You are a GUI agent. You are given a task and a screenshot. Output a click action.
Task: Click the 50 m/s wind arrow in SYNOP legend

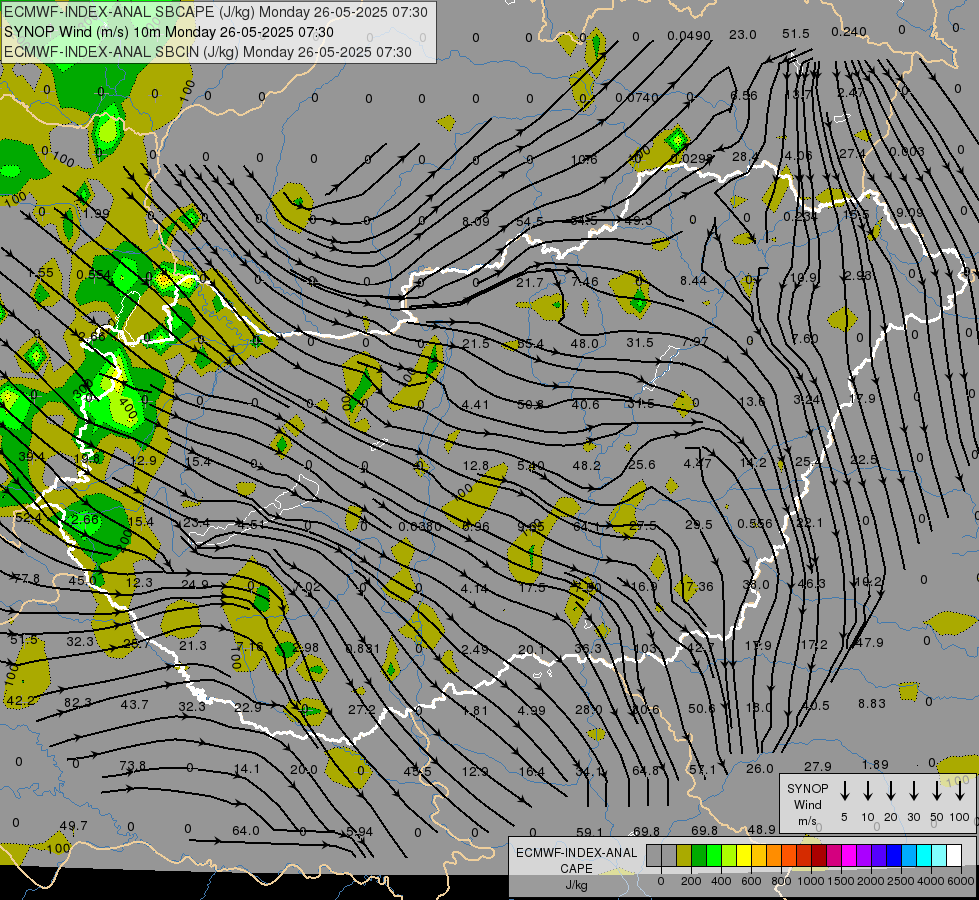coord(937,791)
